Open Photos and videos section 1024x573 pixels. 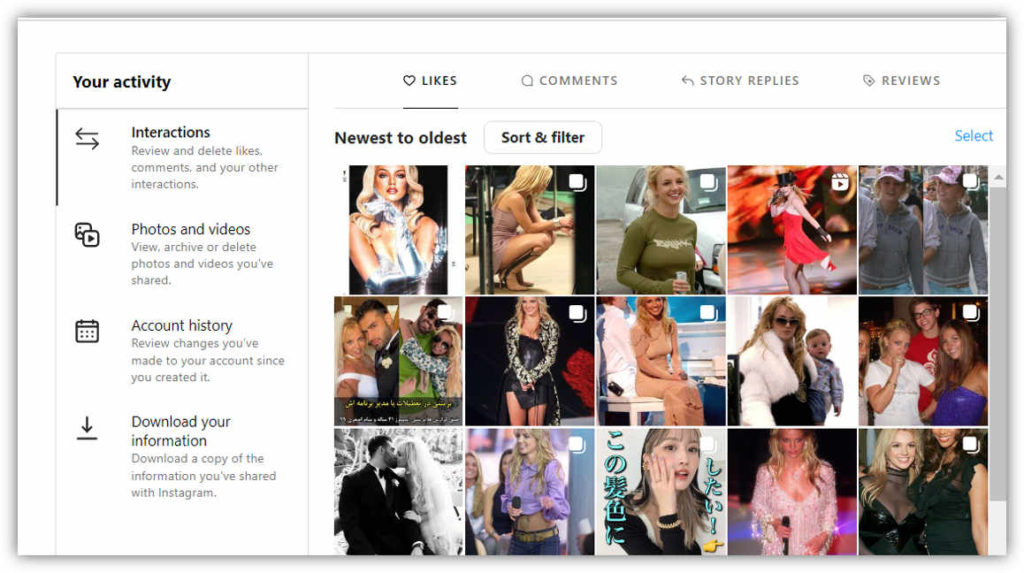coord(190,229)
